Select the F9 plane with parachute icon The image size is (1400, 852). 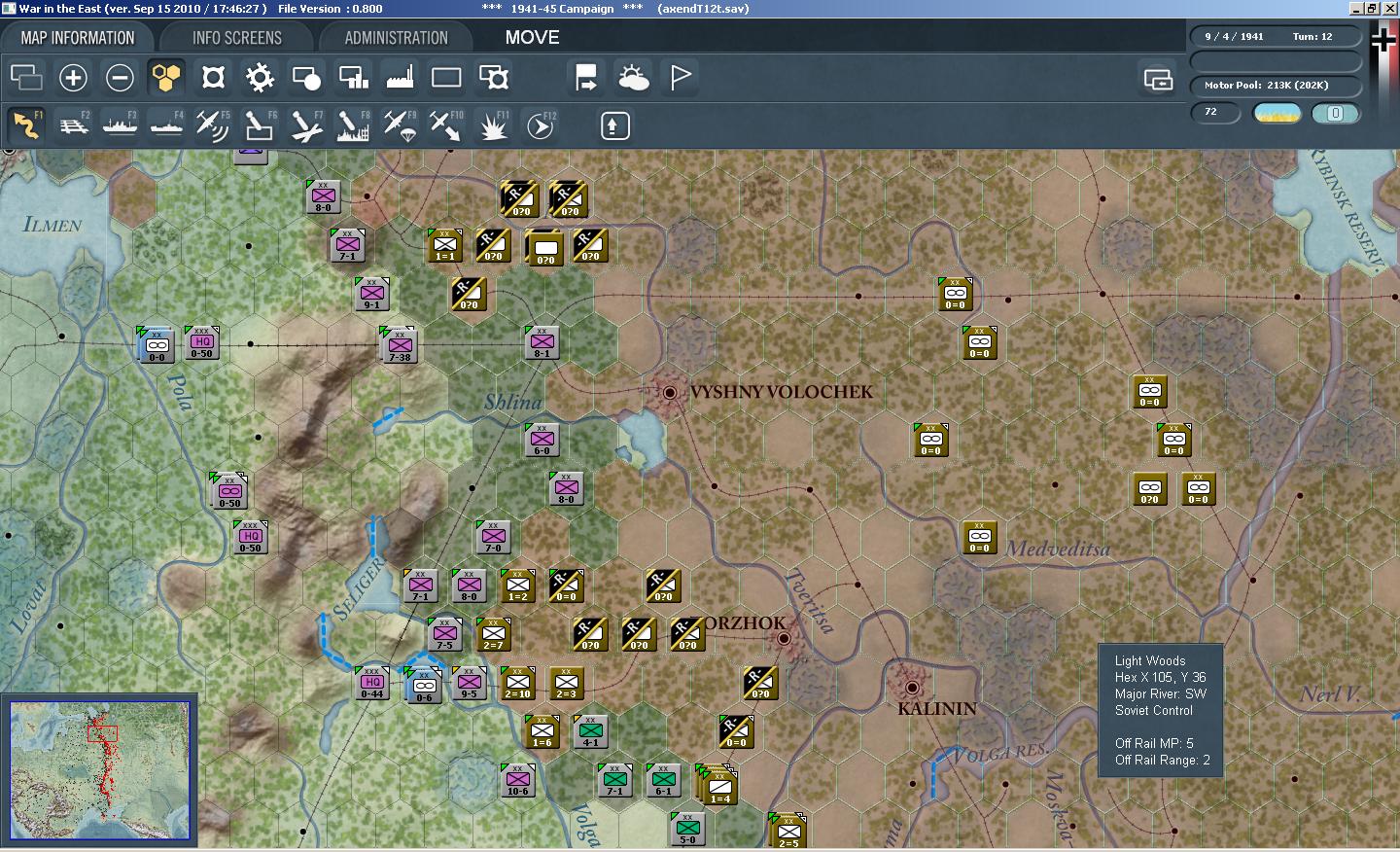(x=400, y=125)
